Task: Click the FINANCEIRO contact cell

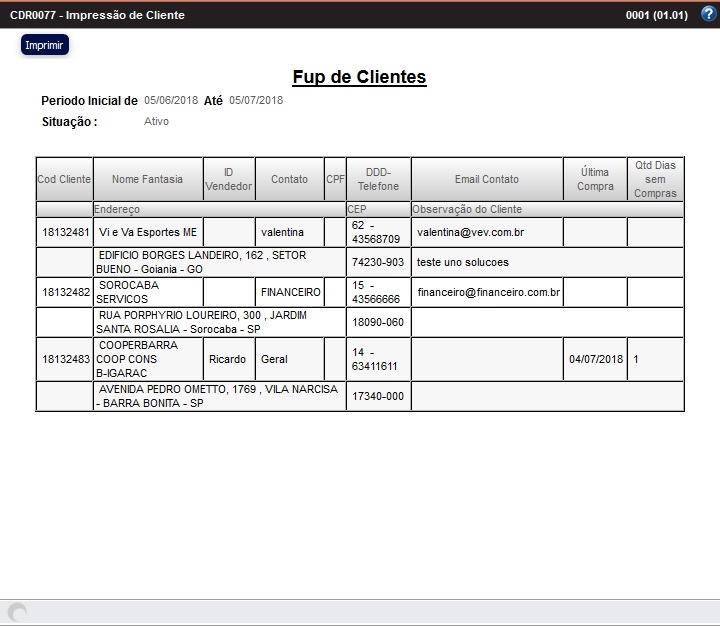Action: tap(289, 292)
